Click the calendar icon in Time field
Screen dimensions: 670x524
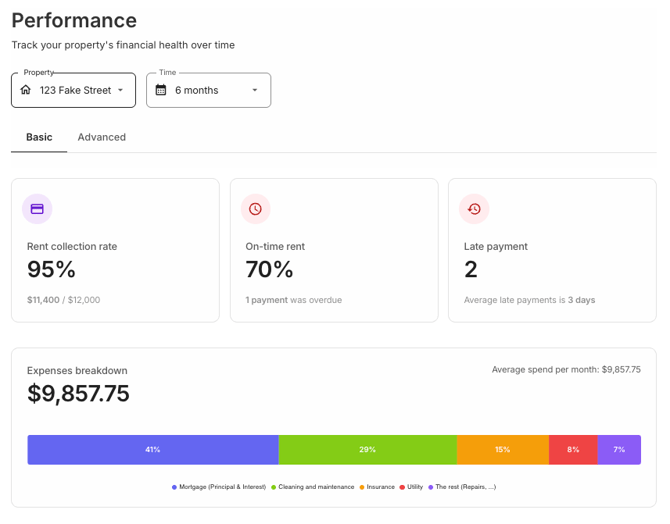[x=161, y=90]
